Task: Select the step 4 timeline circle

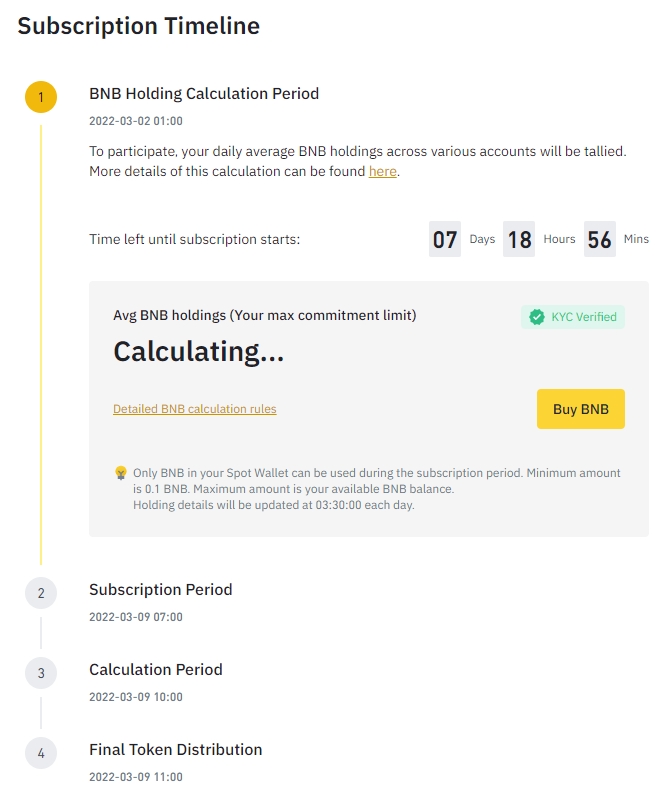Action: tap(41, 753)
